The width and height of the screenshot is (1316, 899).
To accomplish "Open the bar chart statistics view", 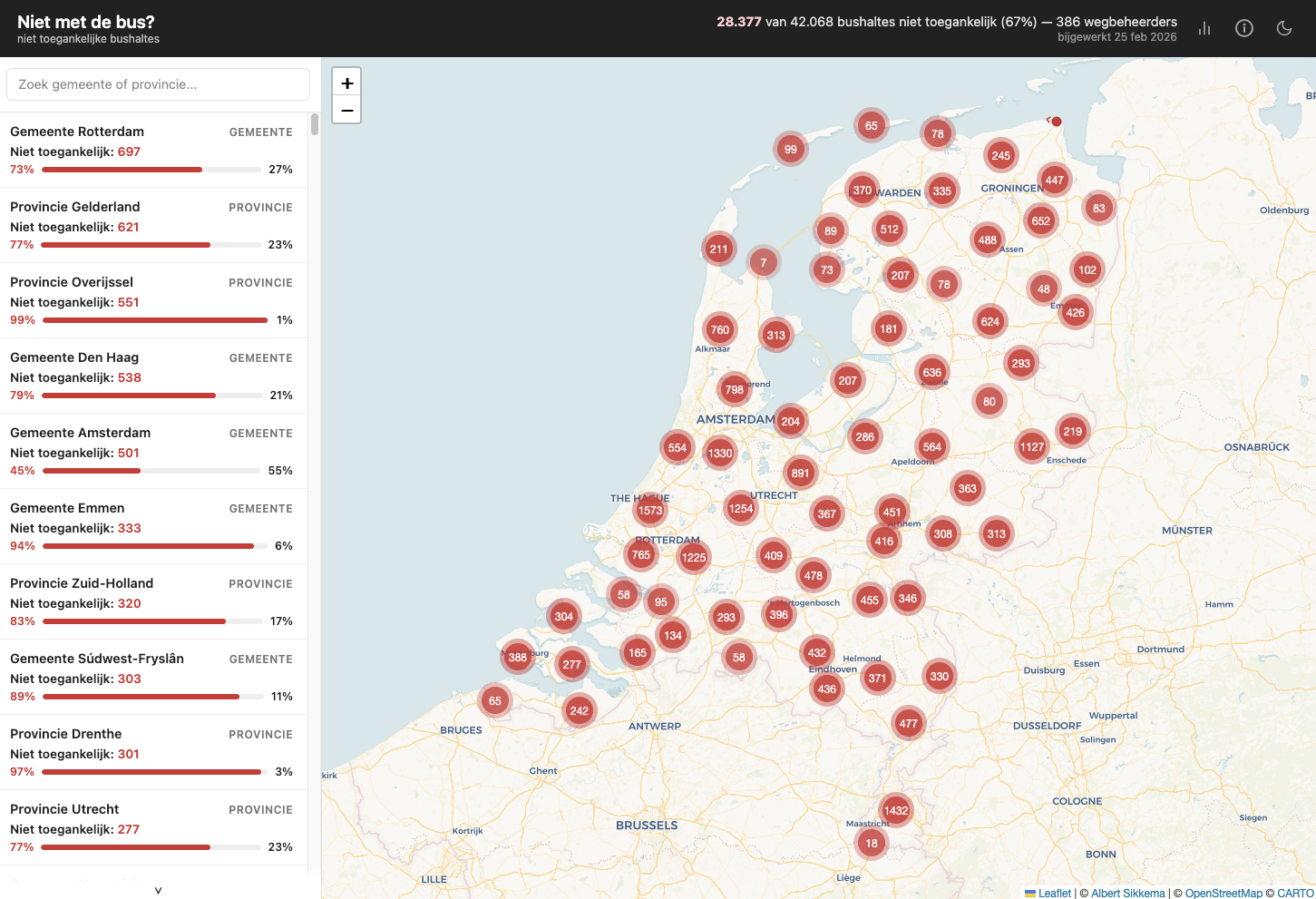I will tap(1204, 28).
